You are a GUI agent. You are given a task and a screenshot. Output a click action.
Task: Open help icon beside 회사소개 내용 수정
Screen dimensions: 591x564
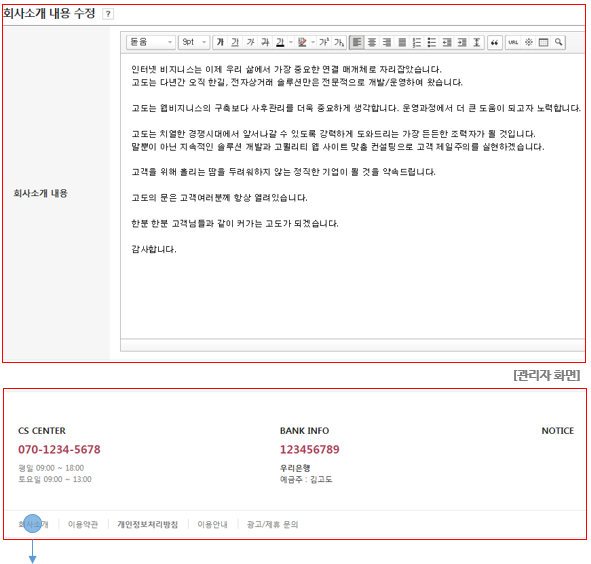[x=108, y=14]
